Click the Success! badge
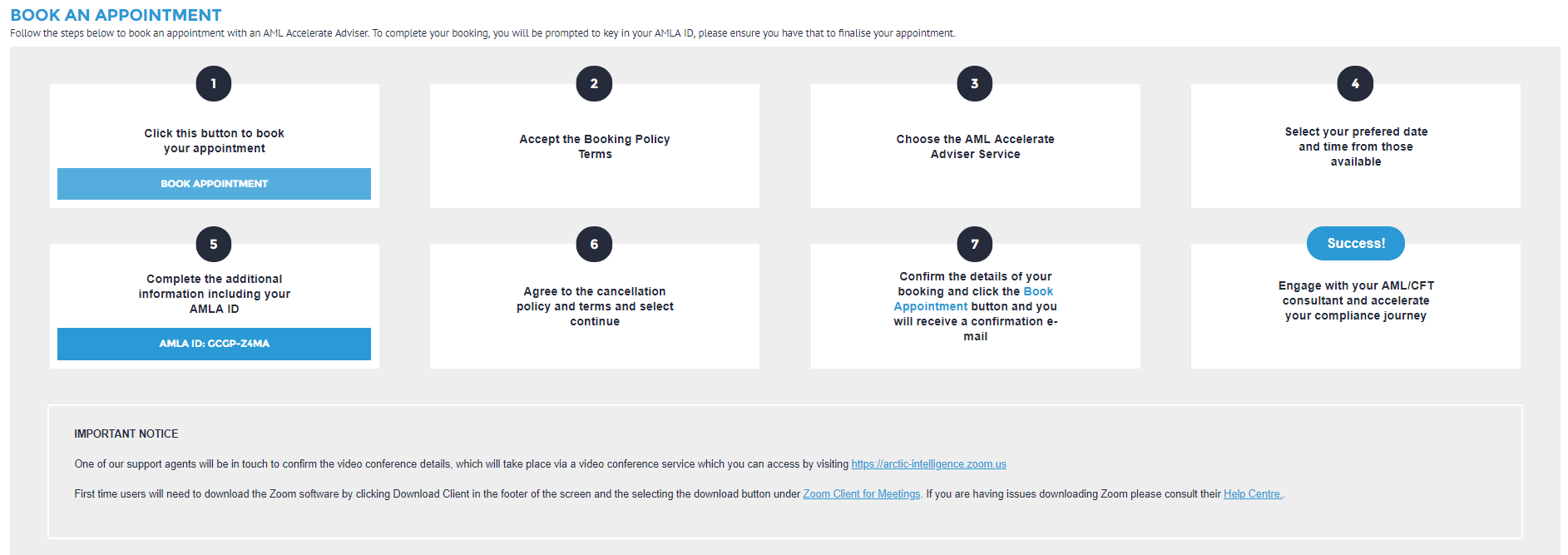 click(x=1355, y=243)
